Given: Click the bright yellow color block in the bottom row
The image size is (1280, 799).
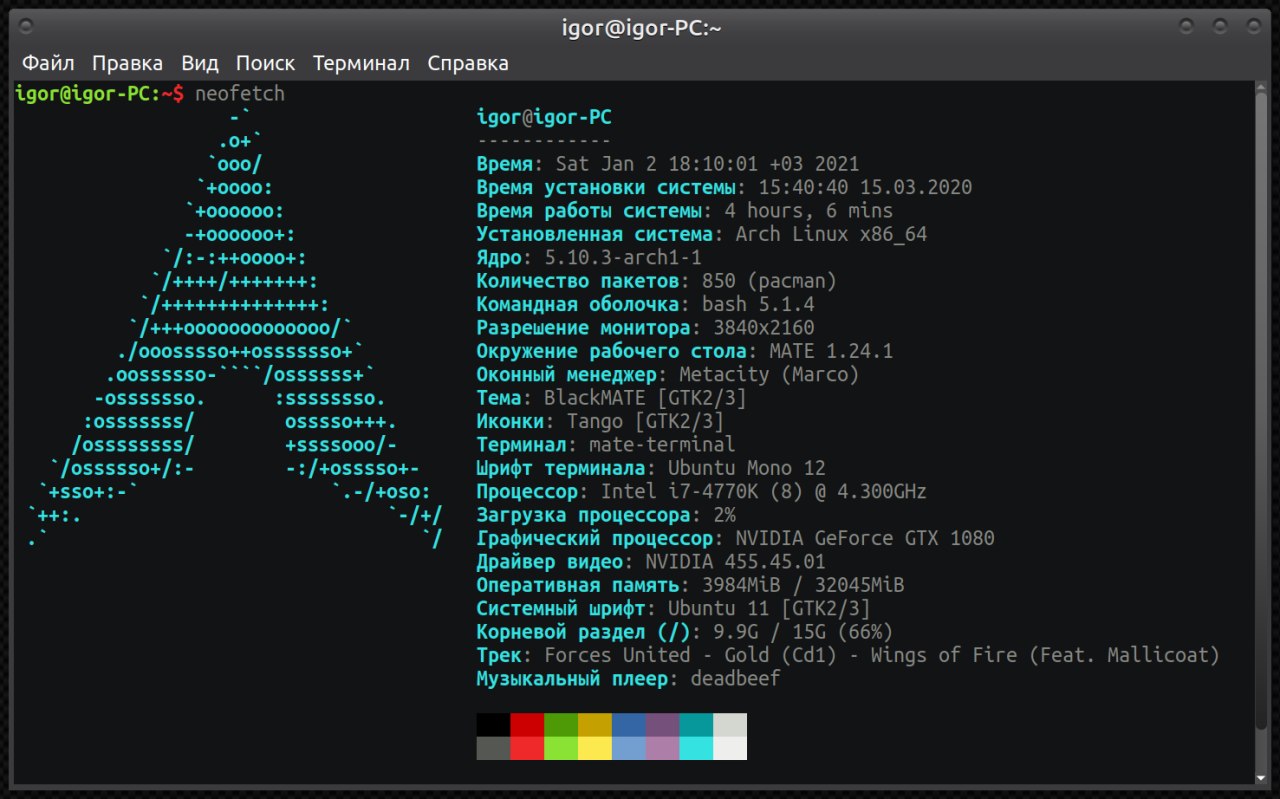Looking at the screenshot, I should pos(595,748).
